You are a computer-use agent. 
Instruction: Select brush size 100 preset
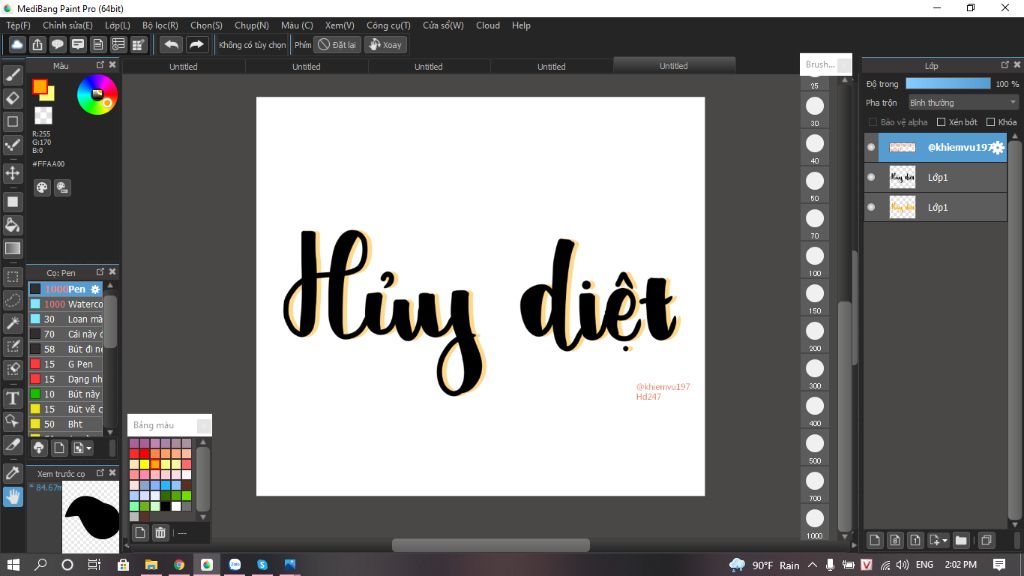[814, 259]
